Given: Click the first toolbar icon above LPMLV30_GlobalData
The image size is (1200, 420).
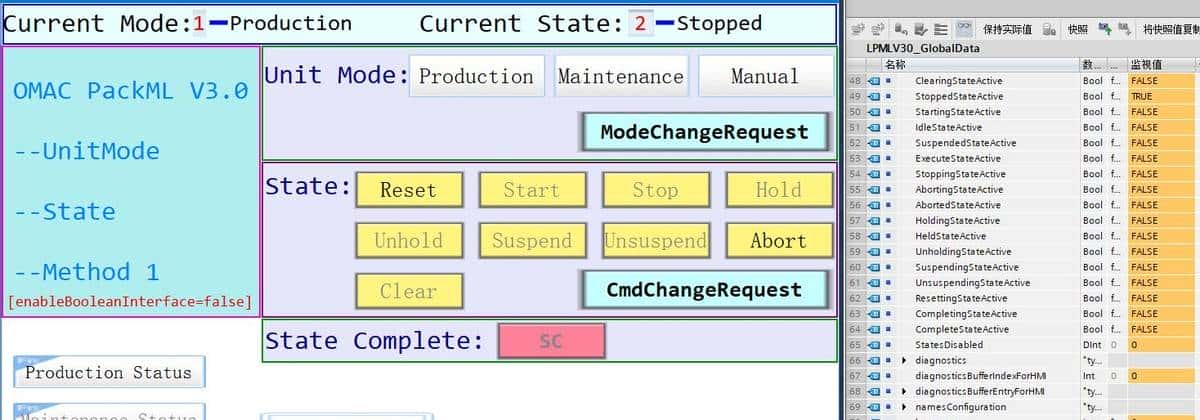Looking at the screenshot, I should [855, 29].
